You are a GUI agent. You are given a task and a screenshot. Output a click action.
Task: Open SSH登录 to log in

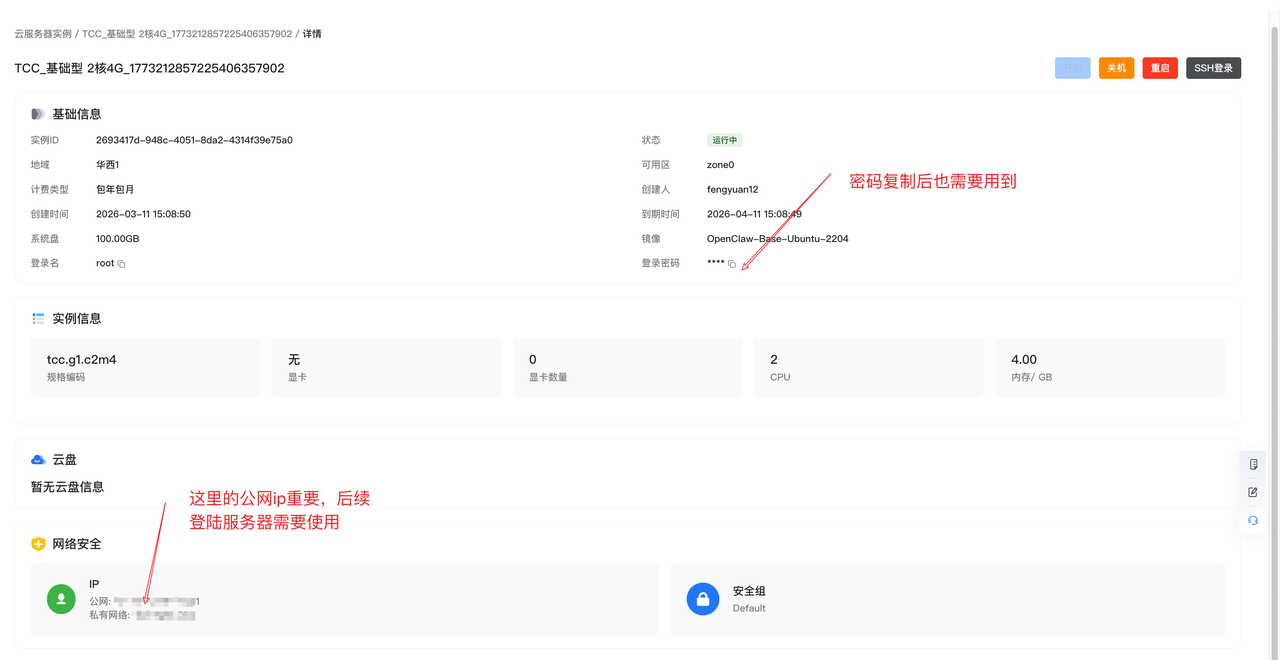click(x=1213, y=68)
